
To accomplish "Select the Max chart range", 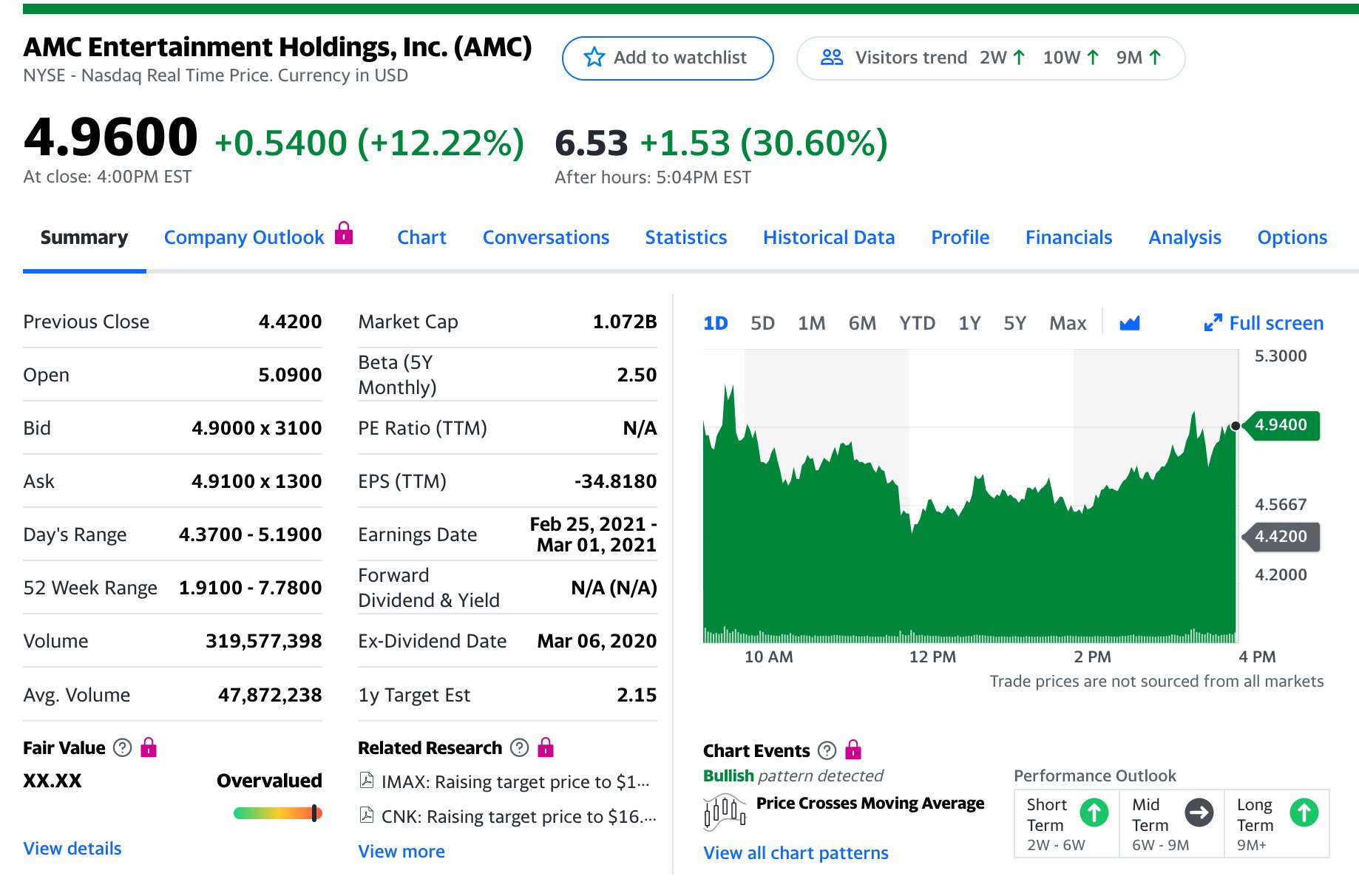I will (1068, 323).
